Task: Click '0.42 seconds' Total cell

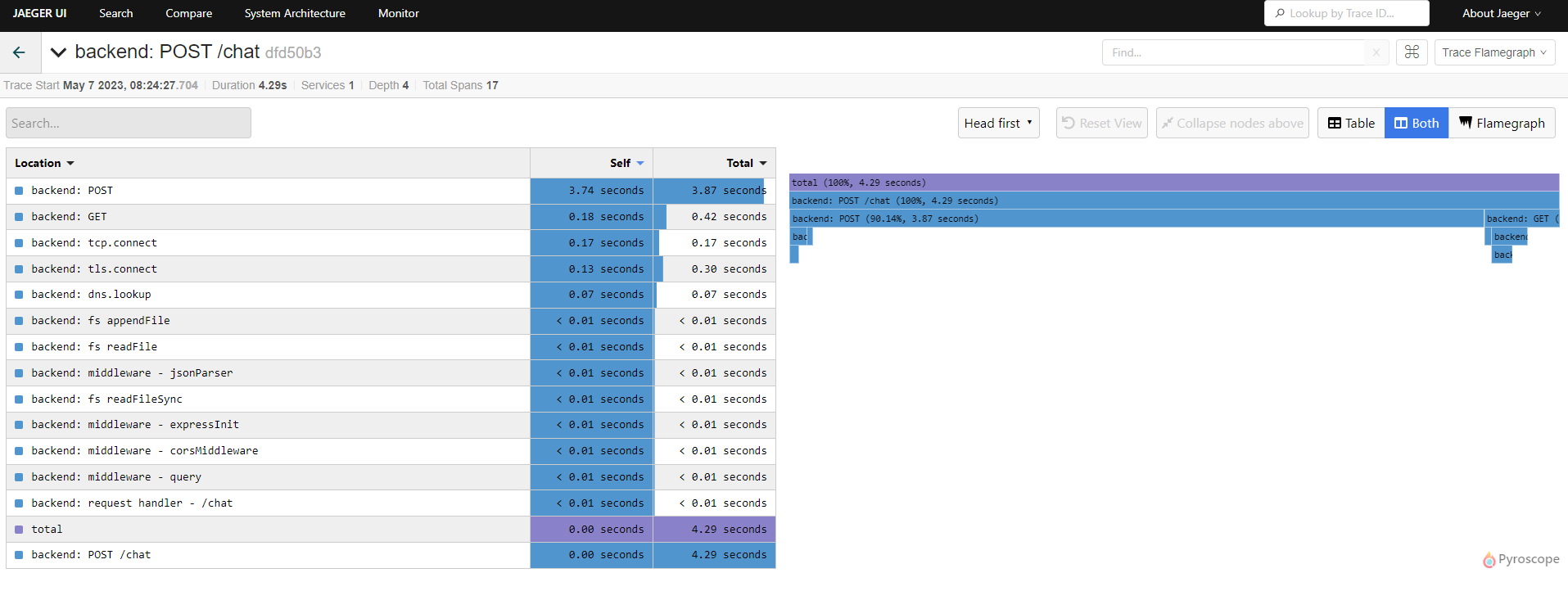Action: 715,217
